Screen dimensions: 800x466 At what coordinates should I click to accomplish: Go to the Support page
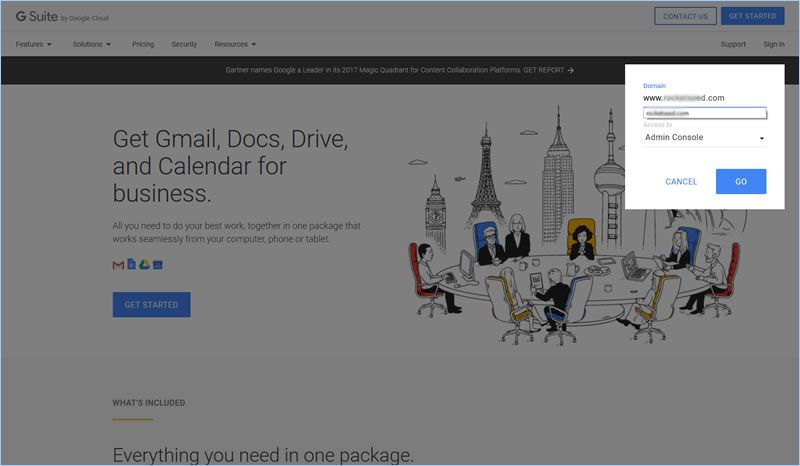click(x=733, y=44)
